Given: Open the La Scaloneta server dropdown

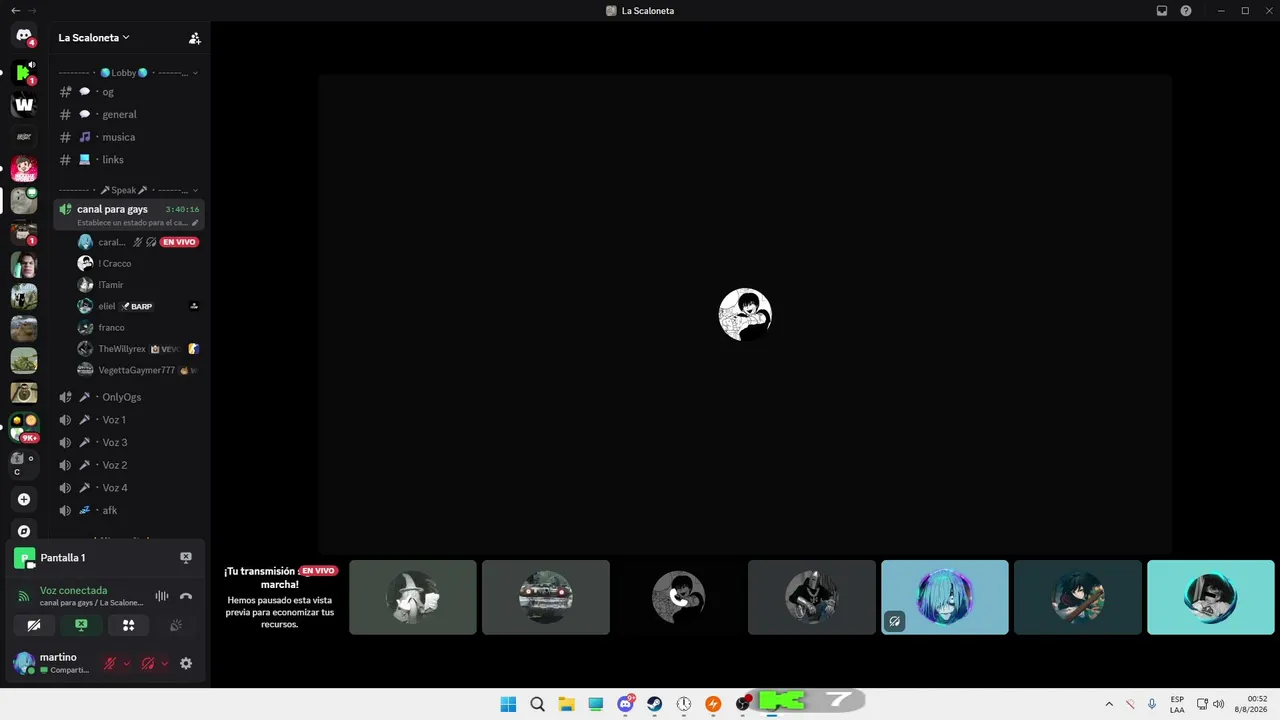Looking at the screenshot, I should pyautogui.click(x=94, y=38).
